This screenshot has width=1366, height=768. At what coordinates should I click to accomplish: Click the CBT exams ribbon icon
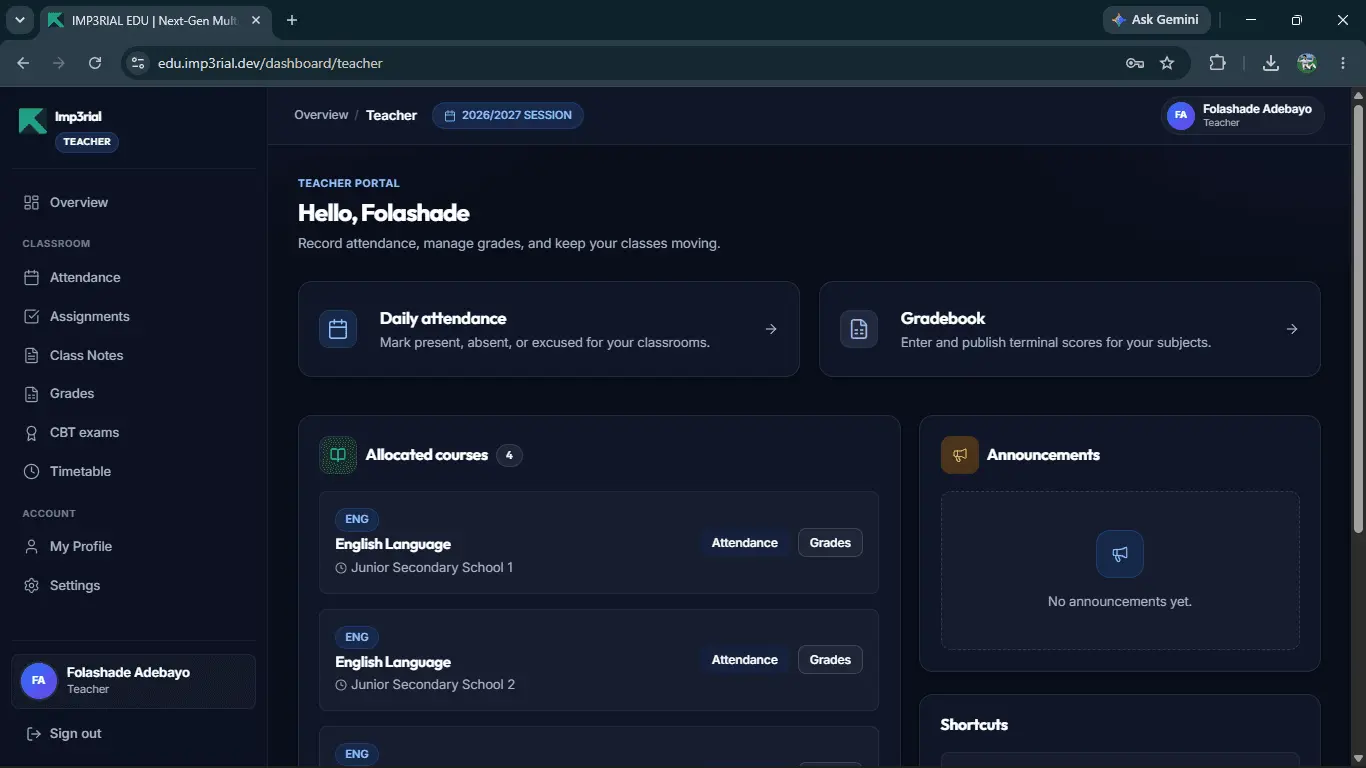(x=31, y=433)
